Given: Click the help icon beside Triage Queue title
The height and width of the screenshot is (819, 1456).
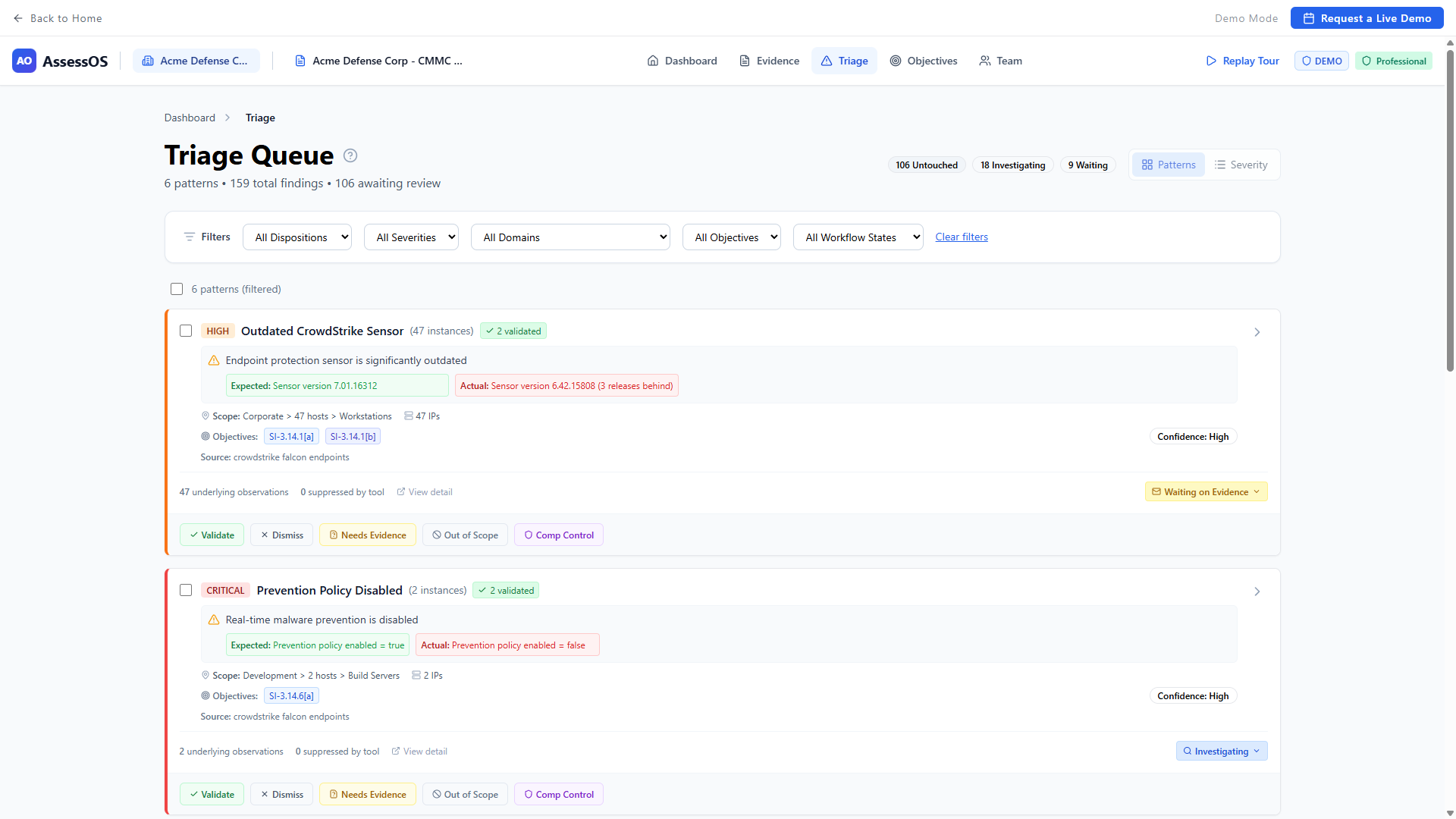Looking at the screenshot, I should [350, 155].
